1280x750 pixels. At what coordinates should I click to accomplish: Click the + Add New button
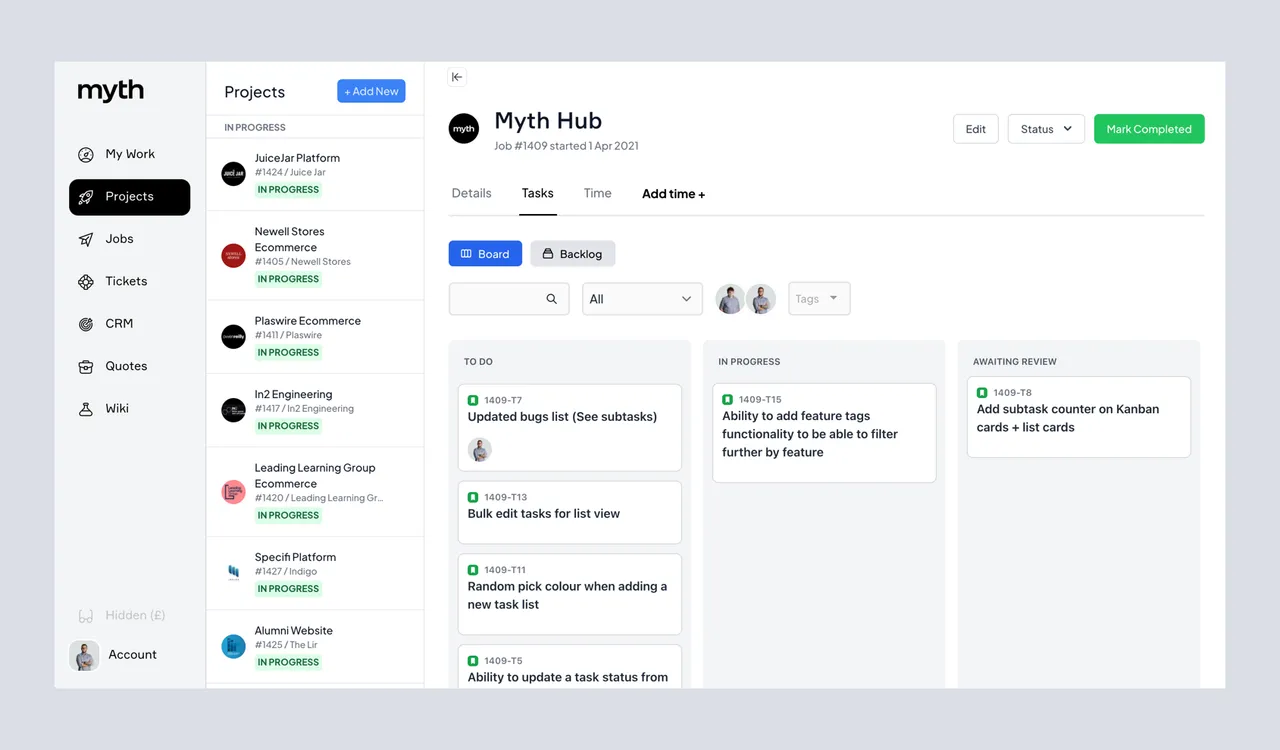click(x=371, y=91)
